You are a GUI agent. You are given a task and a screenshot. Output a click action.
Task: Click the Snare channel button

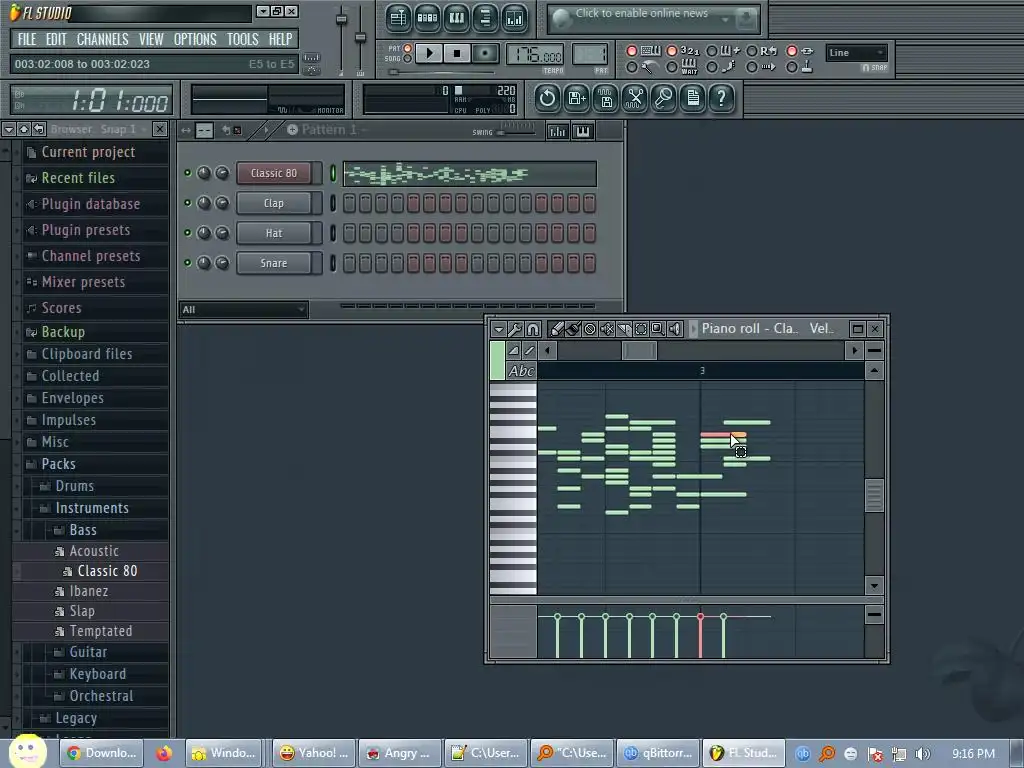tap(274, 263)
